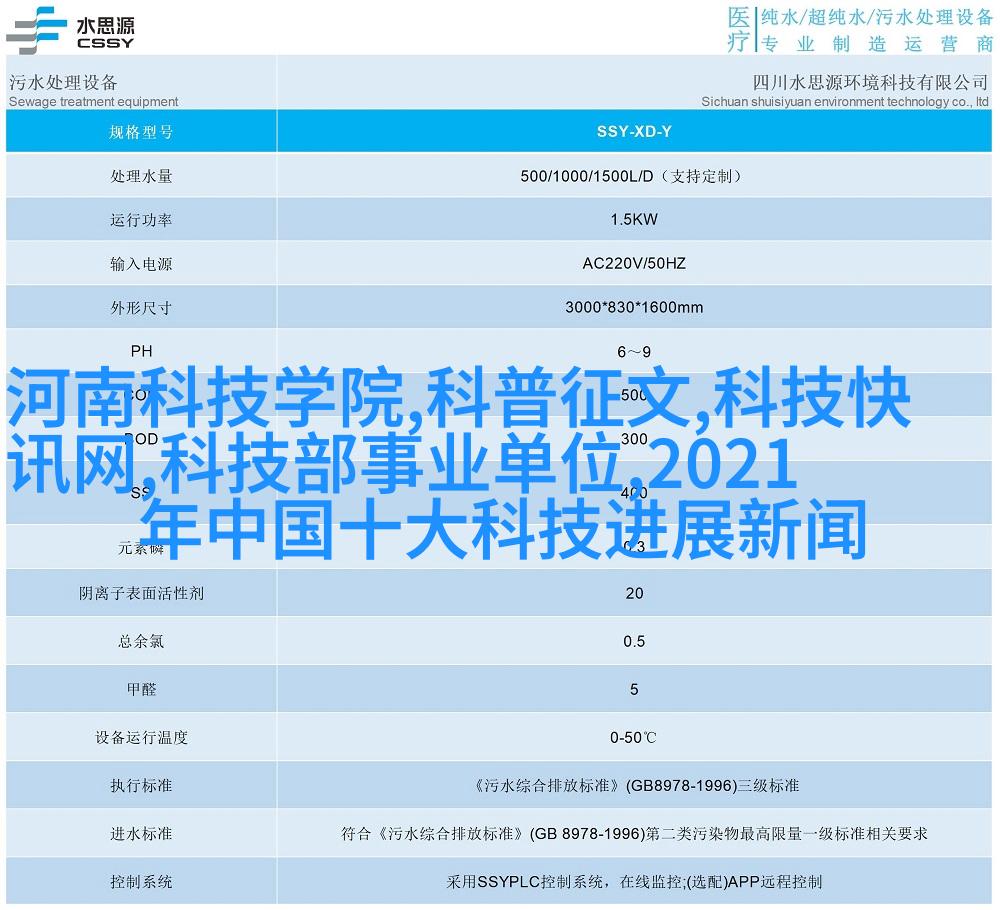Select the '0-50℃' temperature value

click(633, 738)
